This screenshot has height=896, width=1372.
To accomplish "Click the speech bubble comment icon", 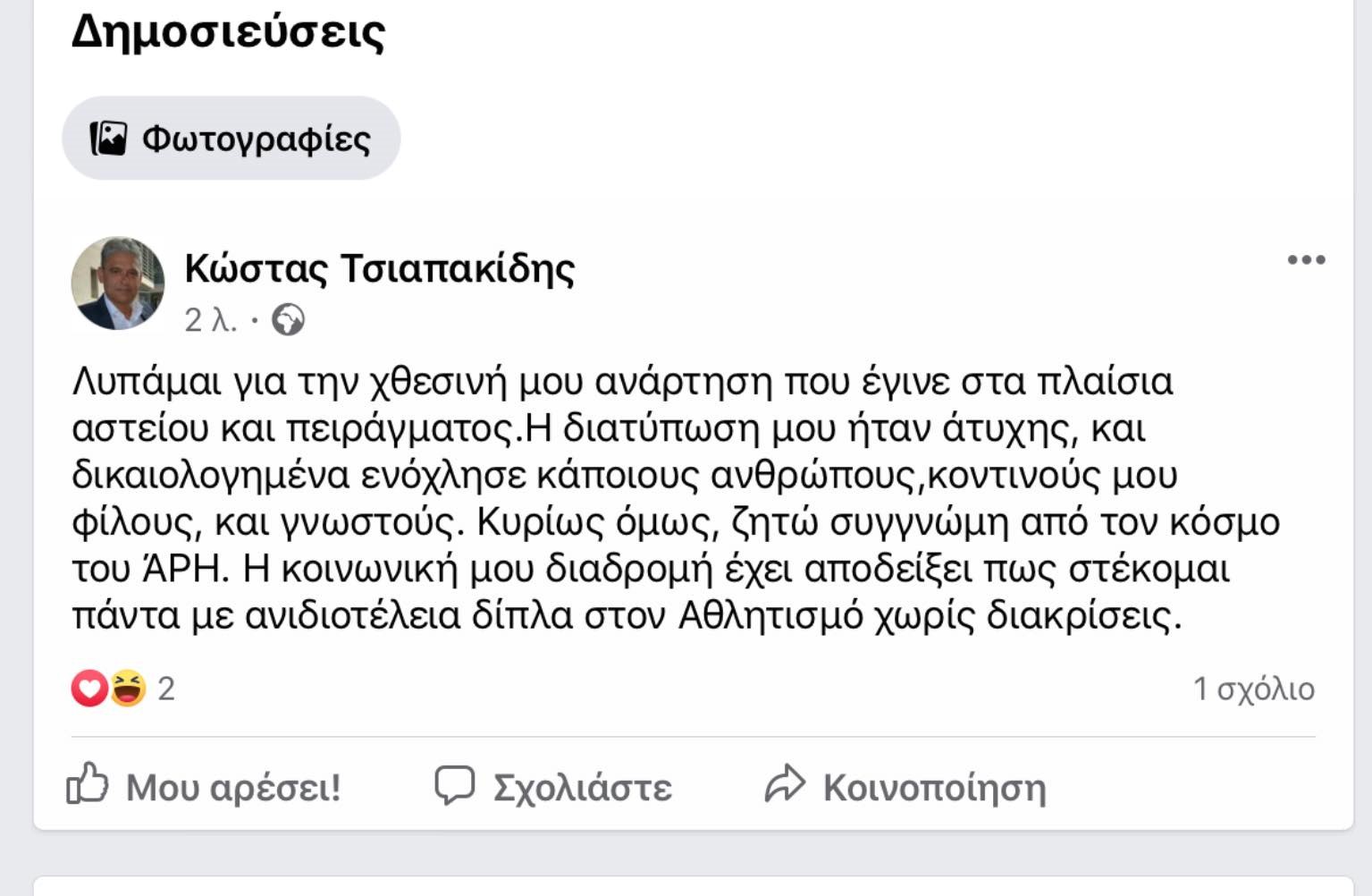I will click(x=454, y=785).
